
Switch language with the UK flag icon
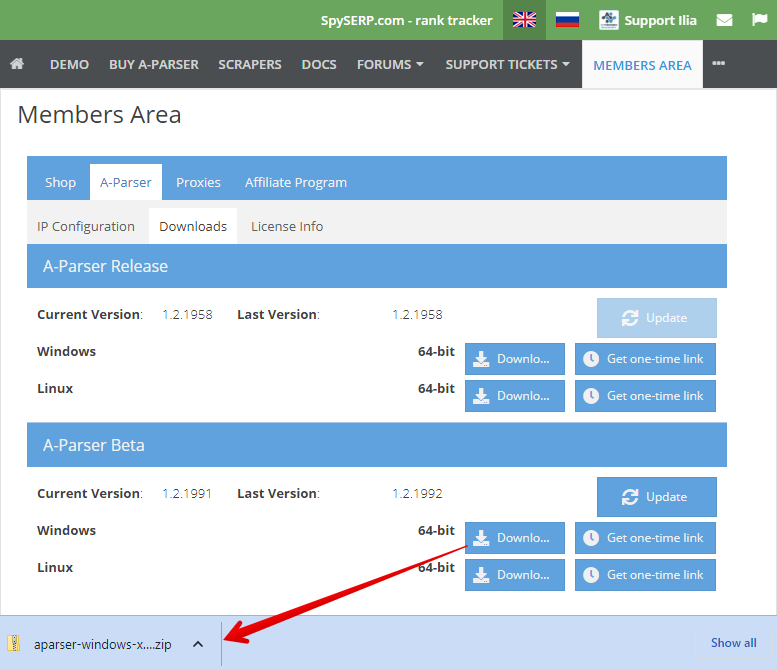[x=524, y=20]
